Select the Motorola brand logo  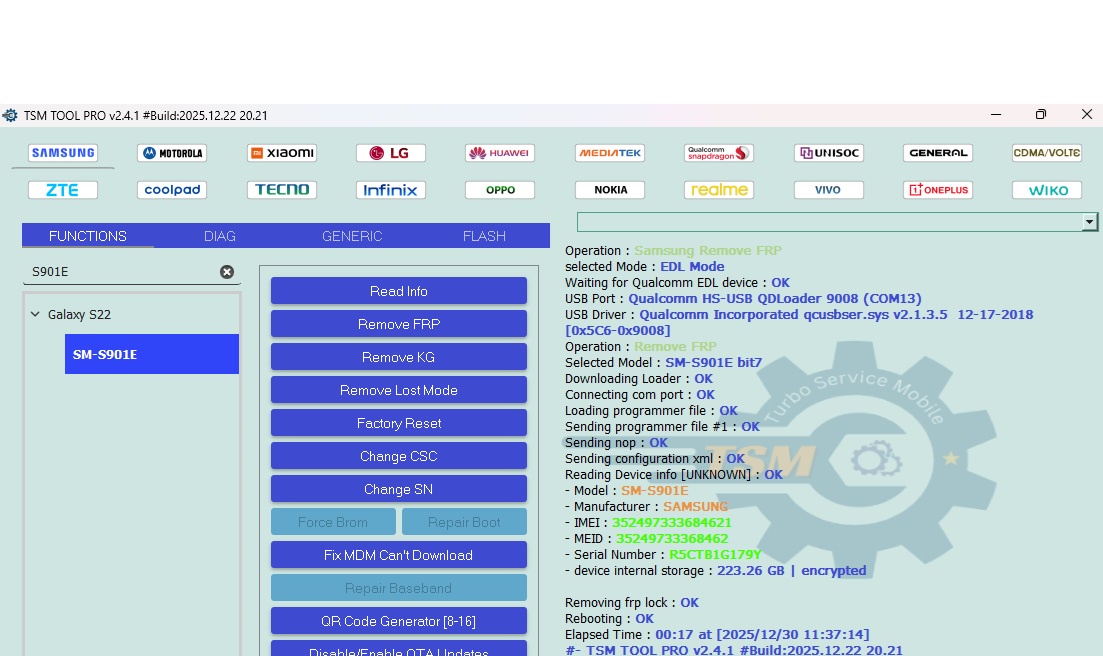click(172, 153)
